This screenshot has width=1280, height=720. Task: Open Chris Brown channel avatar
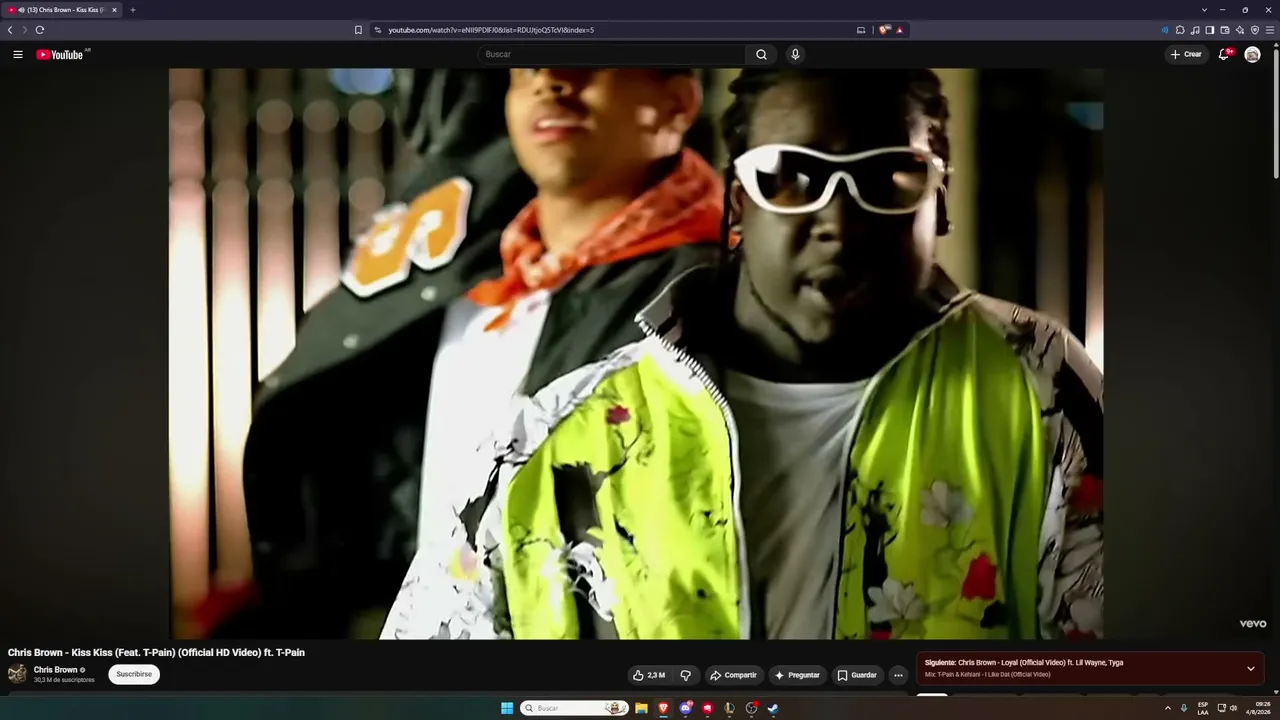(17, 674)
